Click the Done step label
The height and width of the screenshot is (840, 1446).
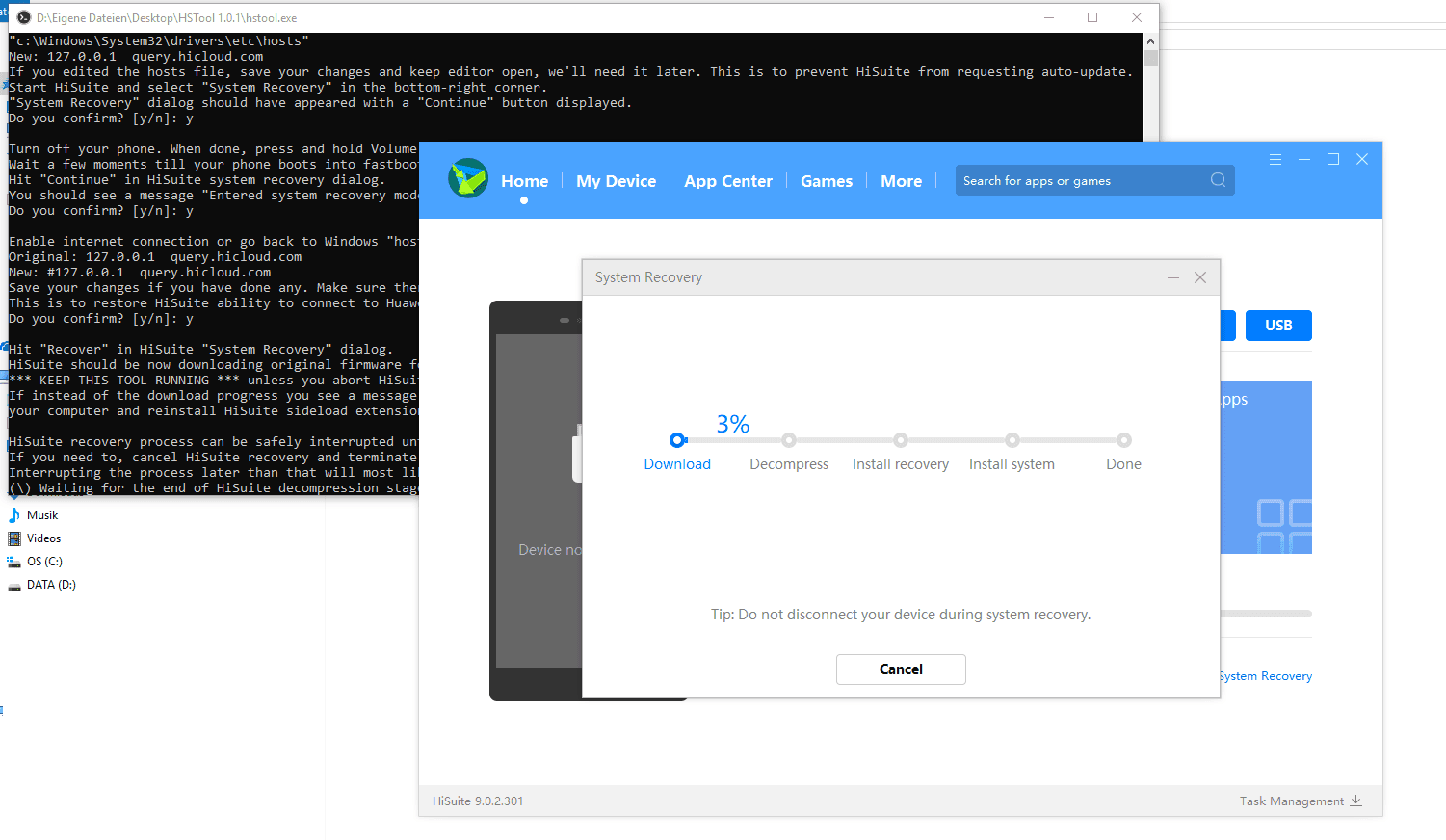(x=1123, y=464)
